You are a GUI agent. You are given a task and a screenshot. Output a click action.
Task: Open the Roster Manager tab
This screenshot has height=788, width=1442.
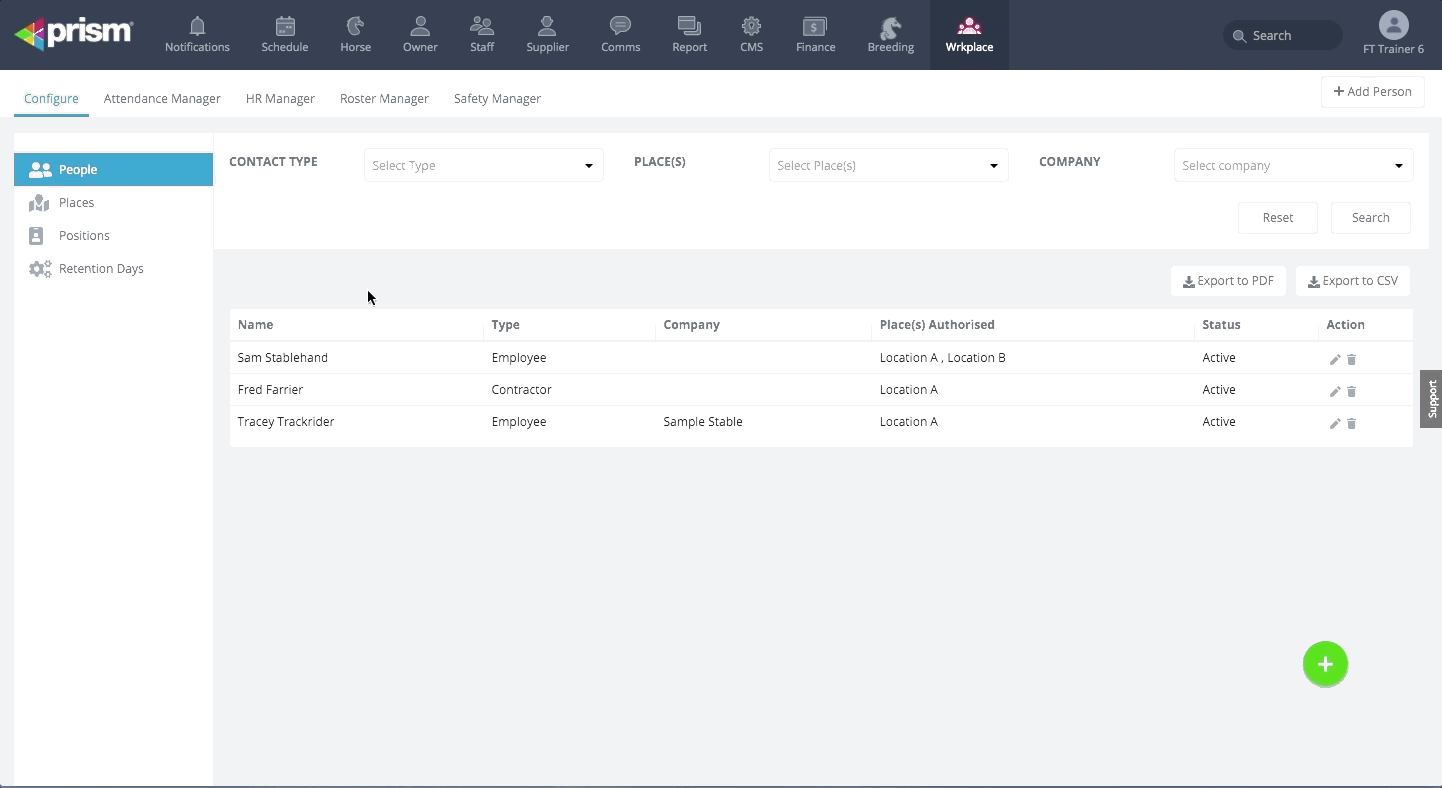coord(384,98)
